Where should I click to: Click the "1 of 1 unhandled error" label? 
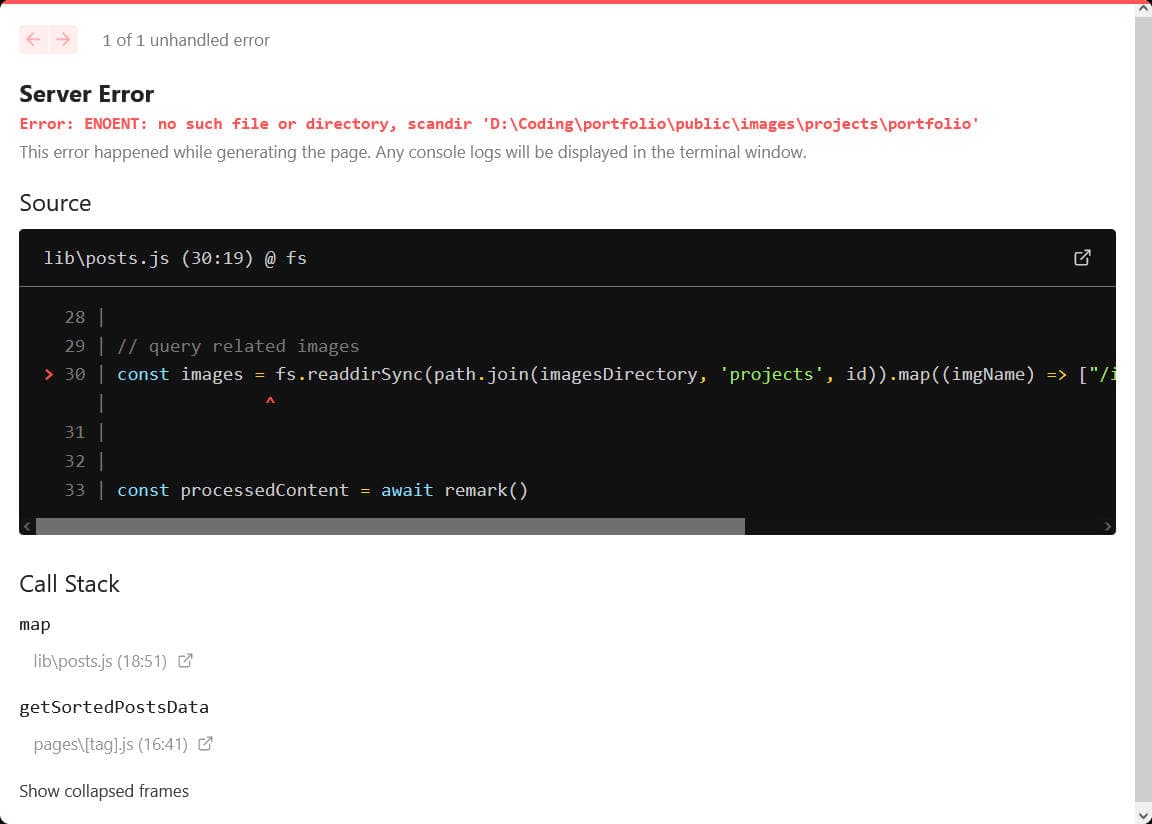(186, 40)
